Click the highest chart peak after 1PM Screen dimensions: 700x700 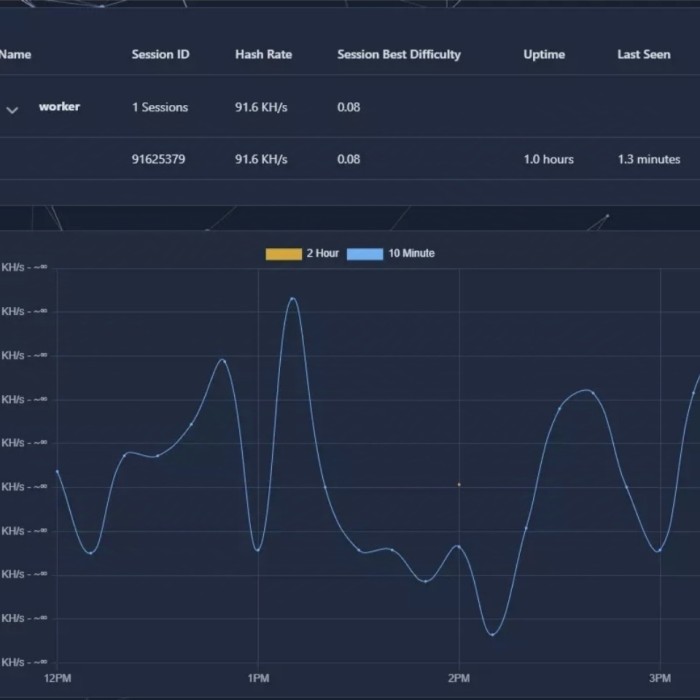click(292, 298)
